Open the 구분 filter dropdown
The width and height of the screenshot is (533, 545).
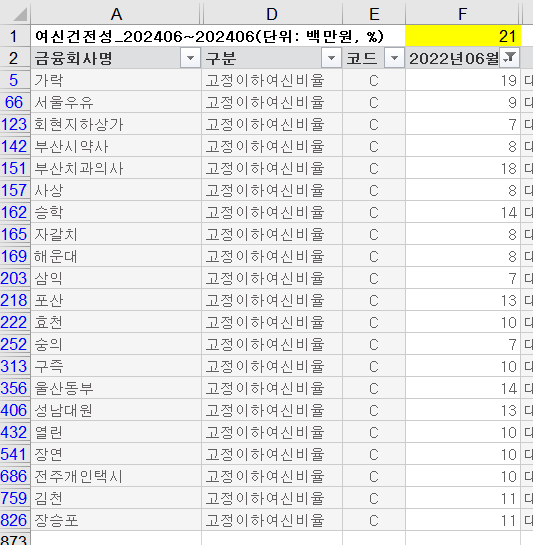[331, 58]
